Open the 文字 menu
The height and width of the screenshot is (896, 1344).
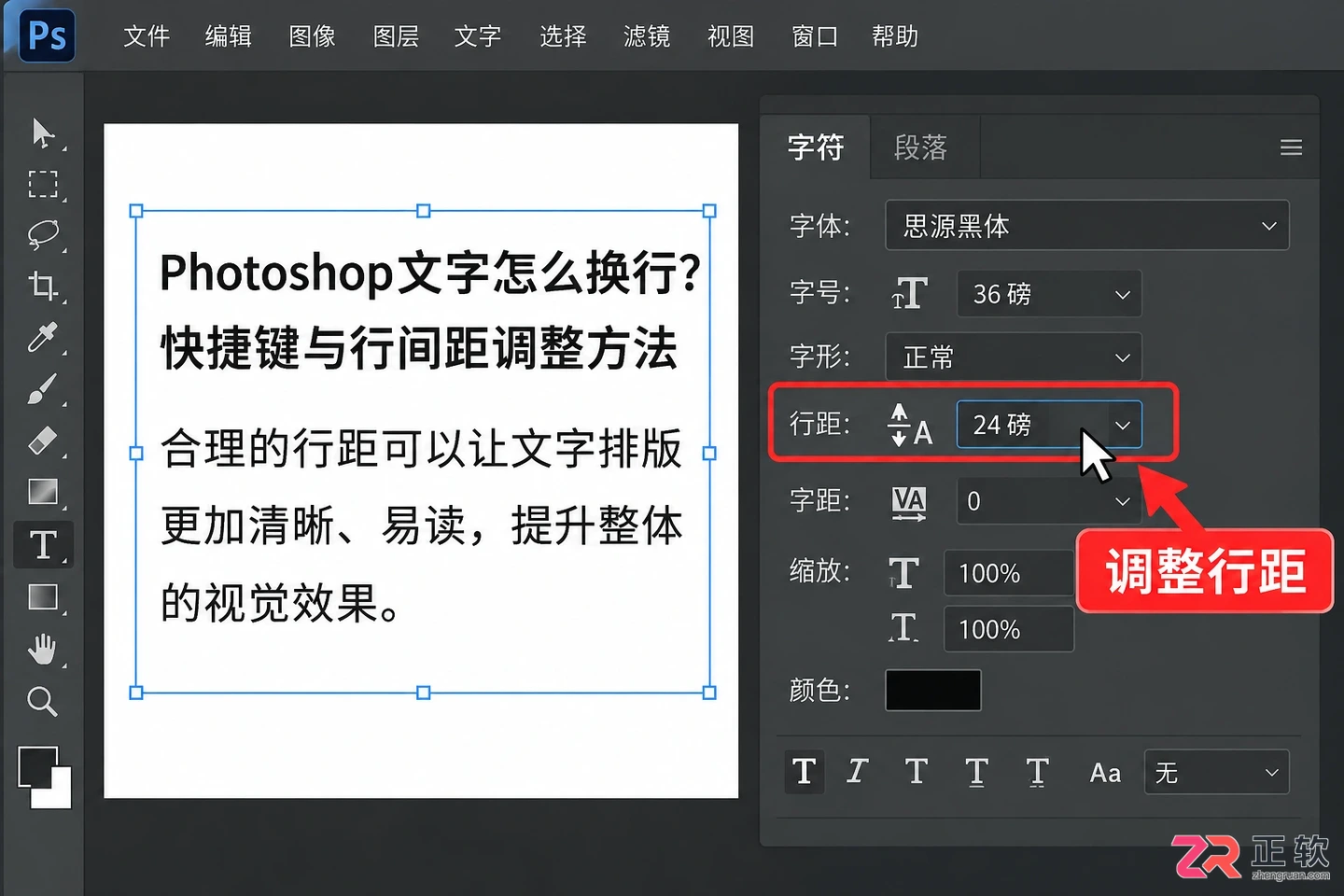coord(478,36)
